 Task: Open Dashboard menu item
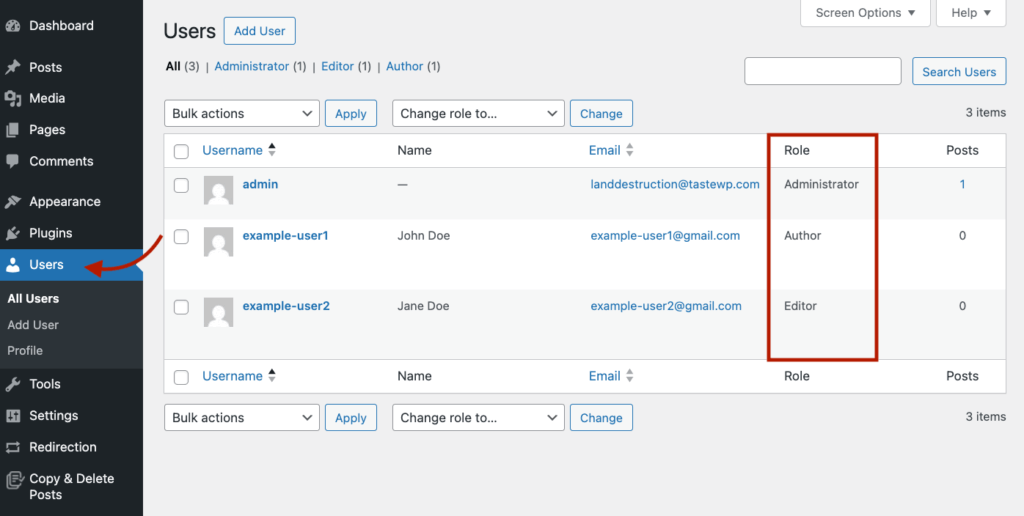click(x=71, y=26)
